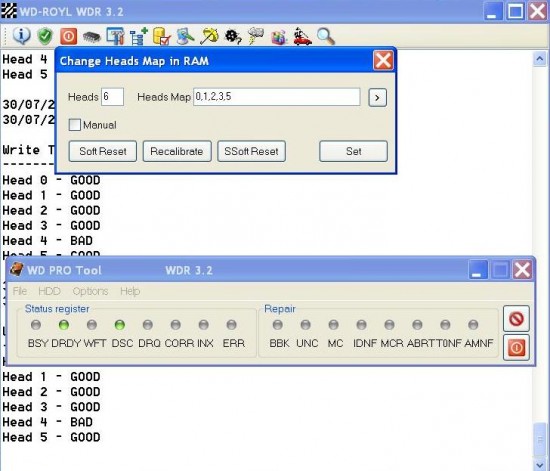Viewport: 550px width, 471px height.
Task: Click the log scrollbar down arrow
Action: click(x=540, y=464)
